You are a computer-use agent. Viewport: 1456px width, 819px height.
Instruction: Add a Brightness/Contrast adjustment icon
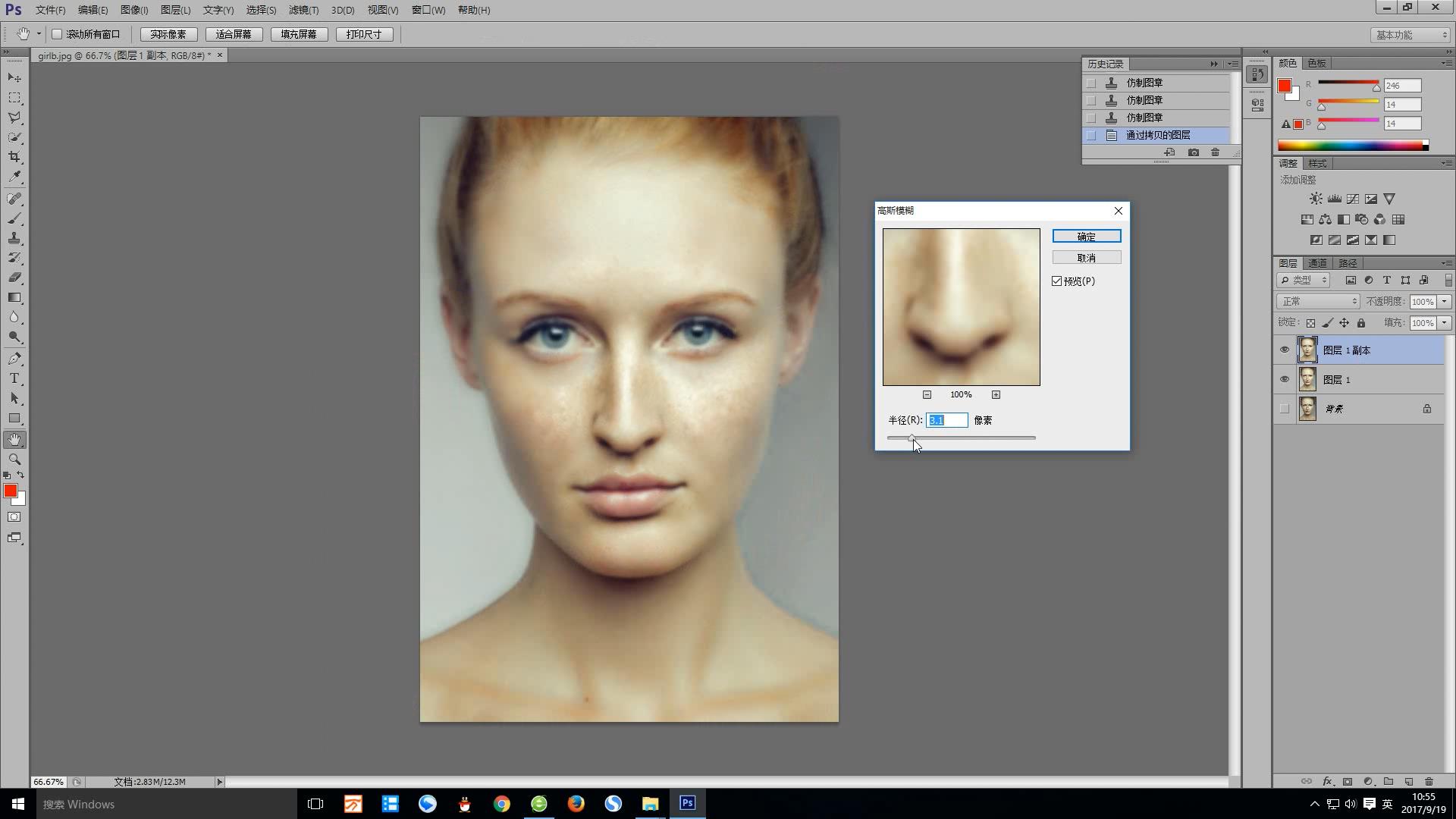1316,199
